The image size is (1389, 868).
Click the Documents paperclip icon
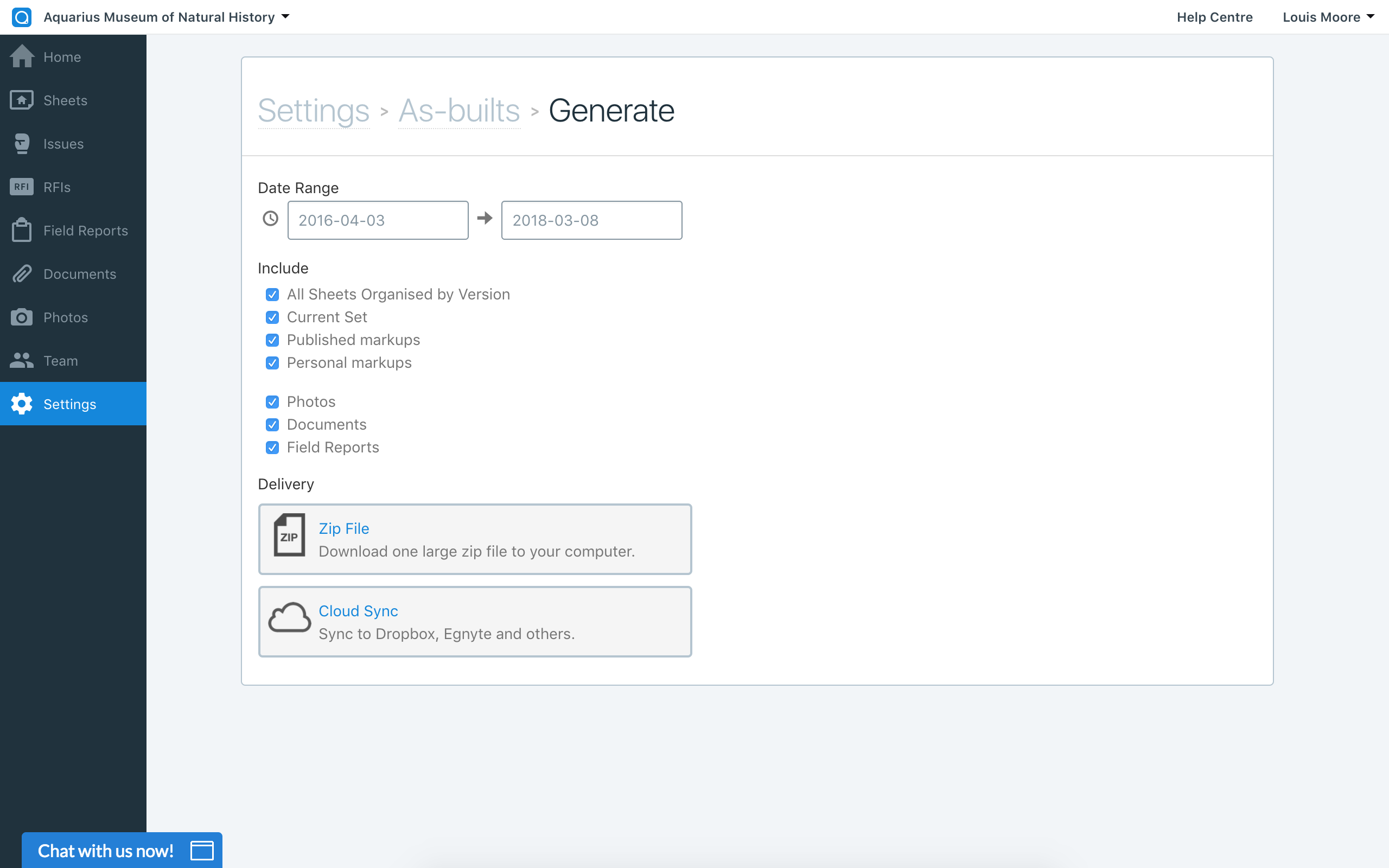(22, 274)
